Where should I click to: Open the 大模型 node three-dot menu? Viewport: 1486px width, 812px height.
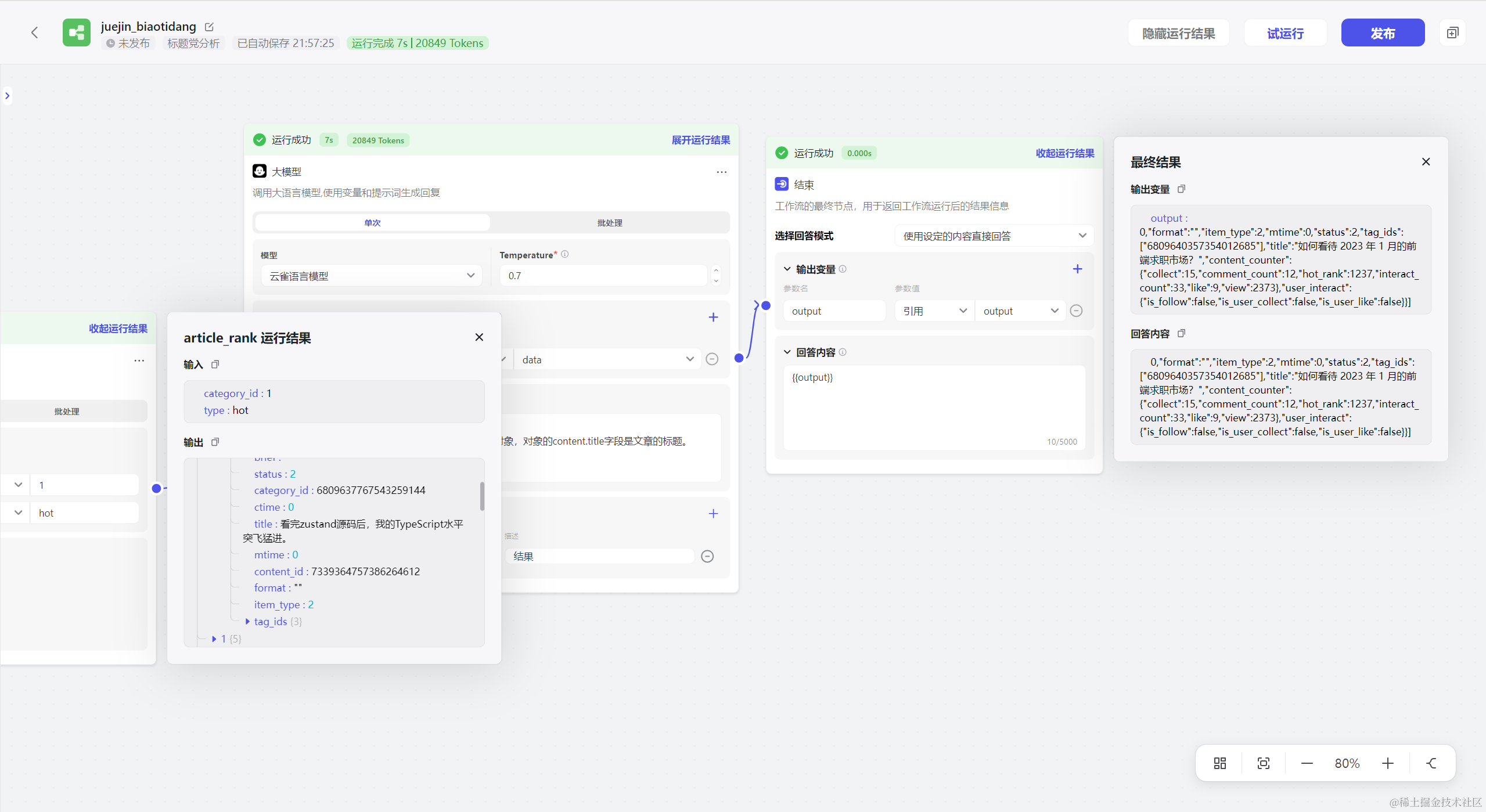point(721,172)
